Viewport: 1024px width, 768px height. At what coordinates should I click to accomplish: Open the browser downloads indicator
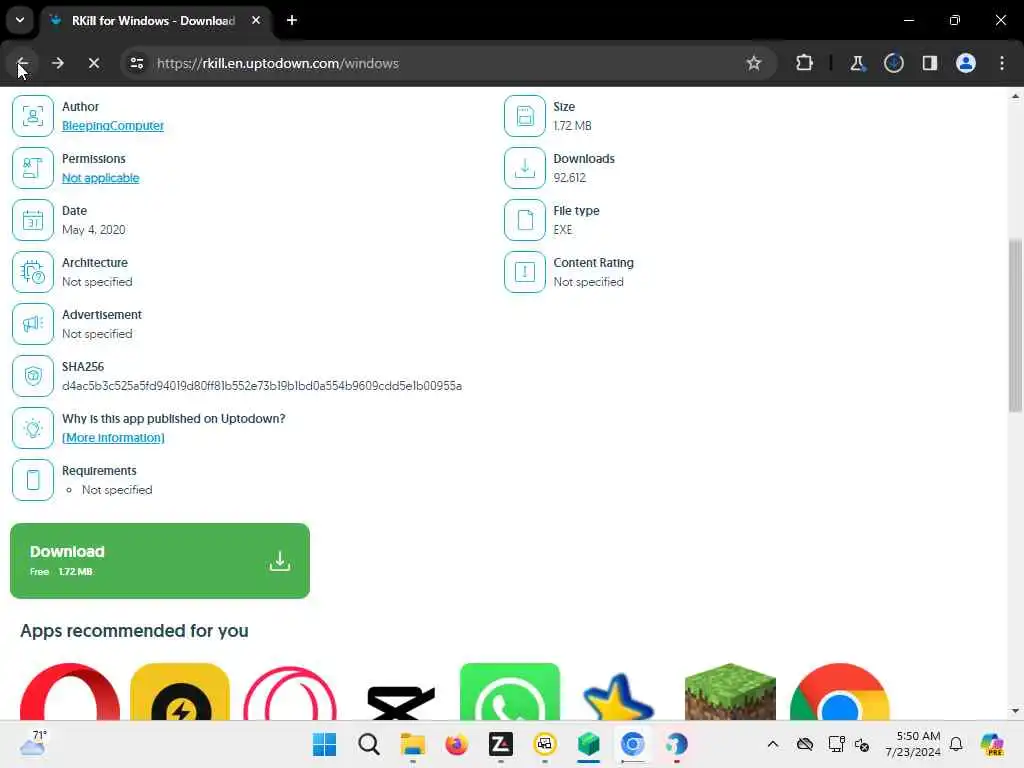893,63
